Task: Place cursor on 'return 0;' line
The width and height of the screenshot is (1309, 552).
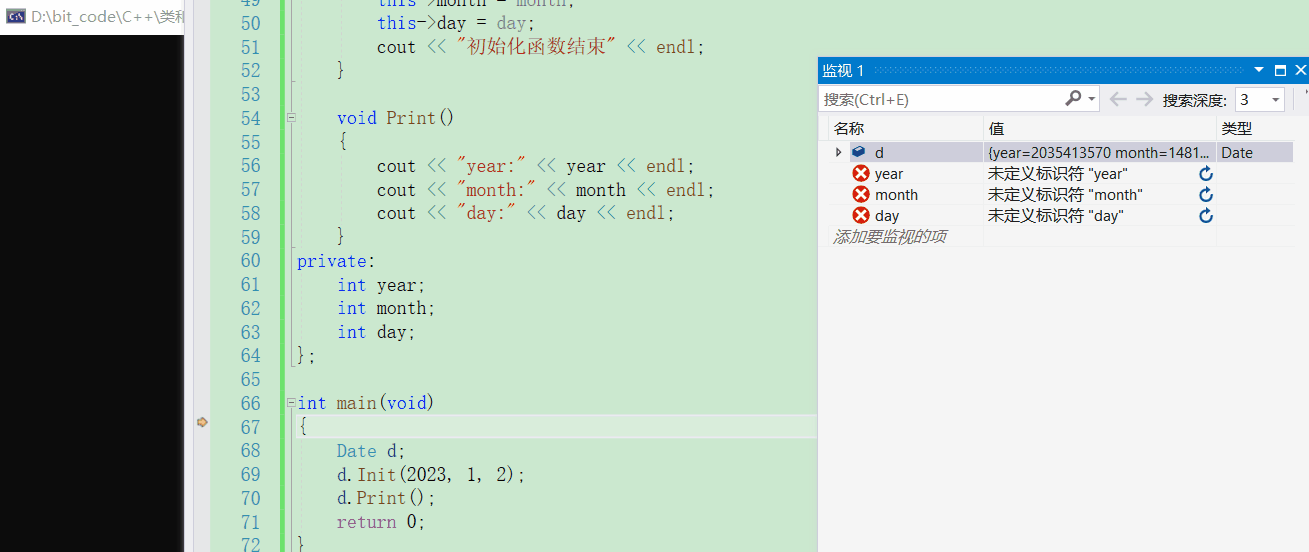Action: click(x=381, y=522)
